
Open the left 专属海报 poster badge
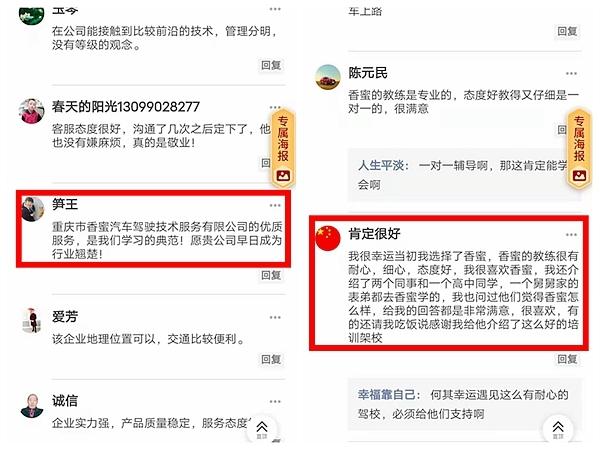283,148
